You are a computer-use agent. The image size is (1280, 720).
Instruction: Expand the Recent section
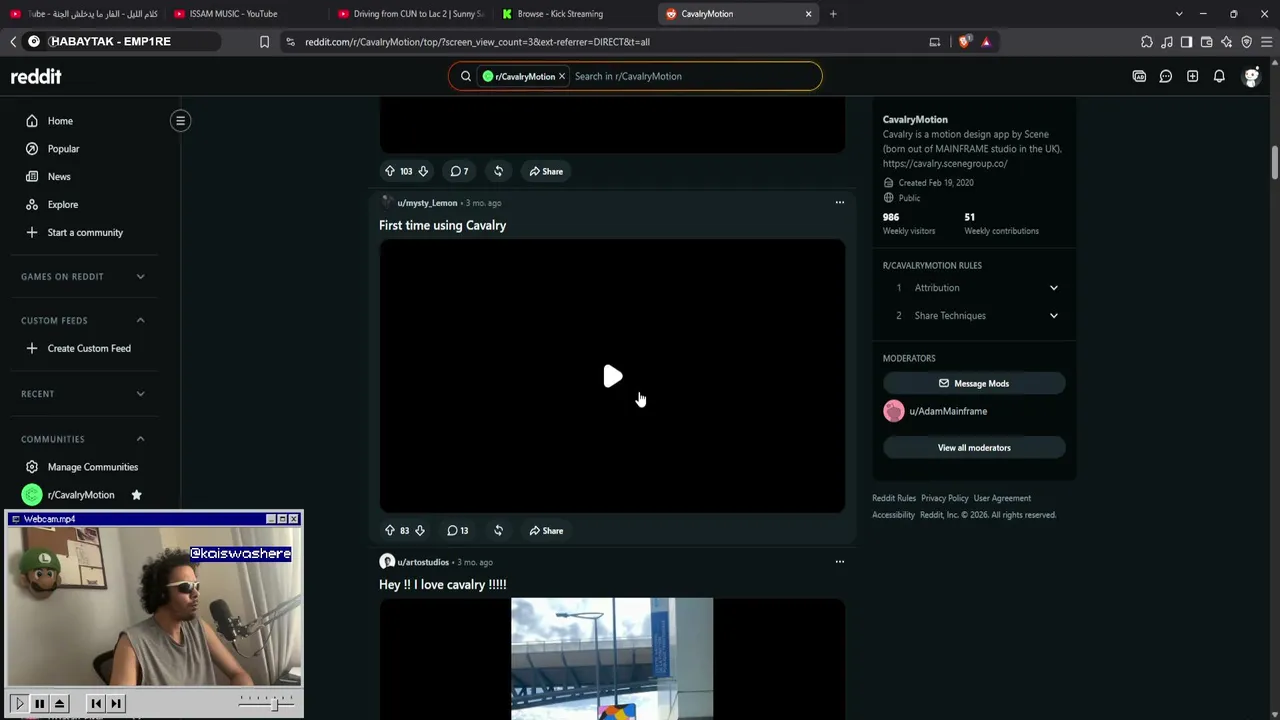82,394
